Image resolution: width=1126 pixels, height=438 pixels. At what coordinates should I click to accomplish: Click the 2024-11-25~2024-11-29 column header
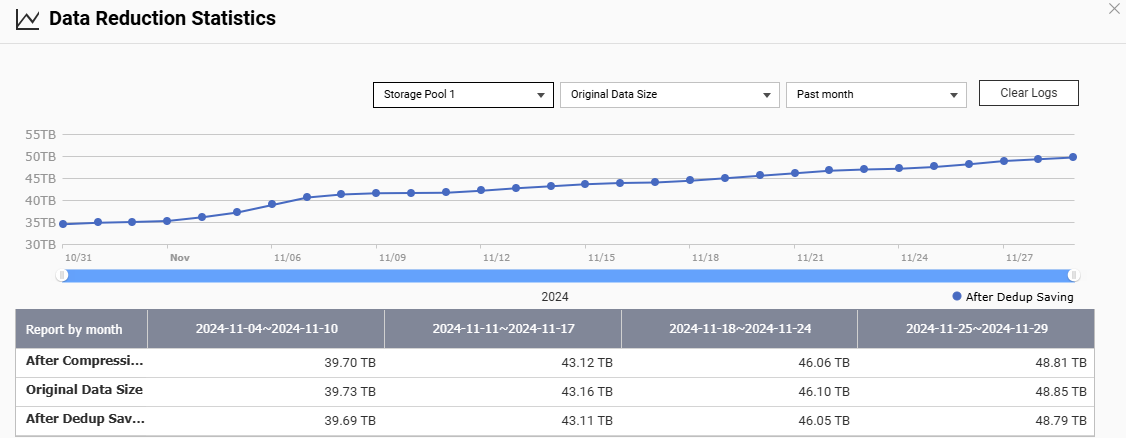coord(976,329)
